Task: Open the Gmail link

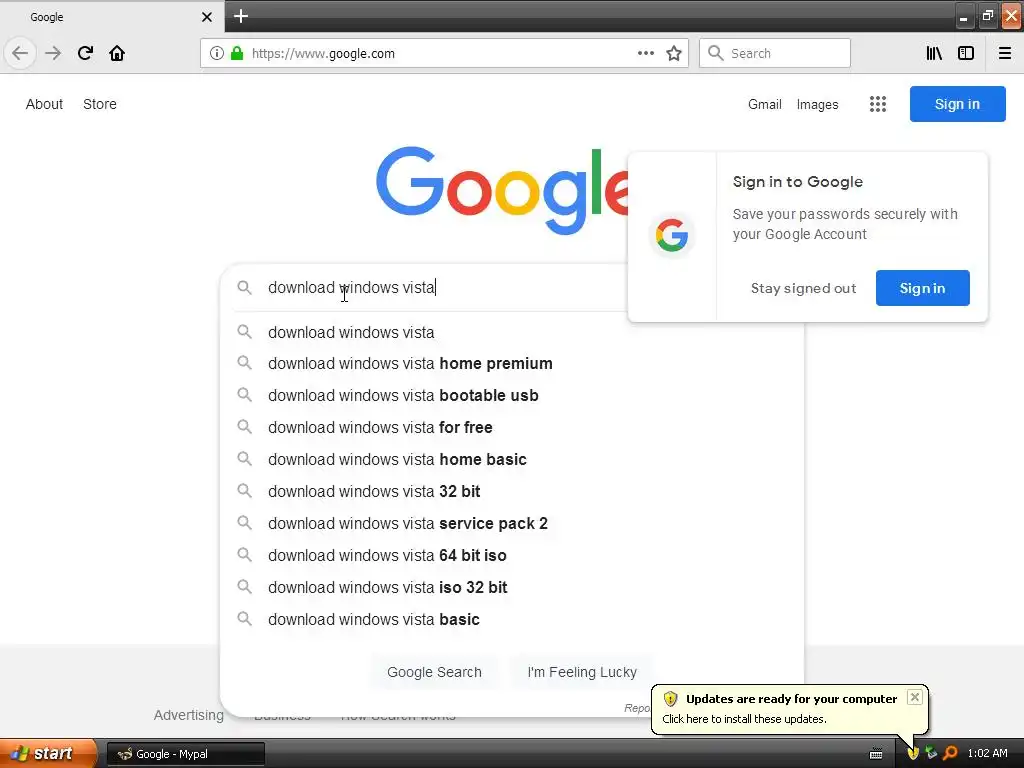Action: [x=765, y=104]
